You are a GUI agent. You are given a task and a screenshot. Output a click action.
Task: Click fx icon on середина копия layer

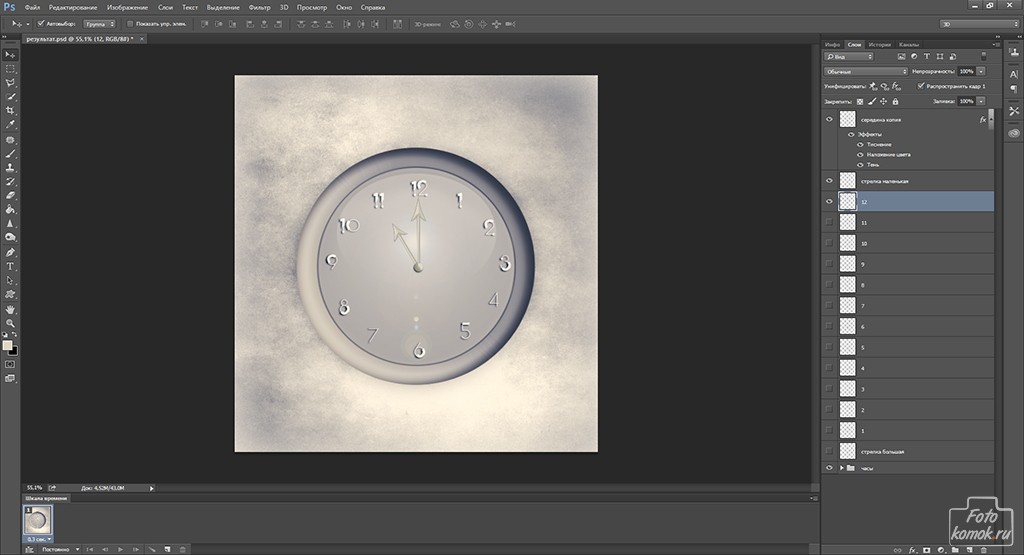(x=982, y=119)
